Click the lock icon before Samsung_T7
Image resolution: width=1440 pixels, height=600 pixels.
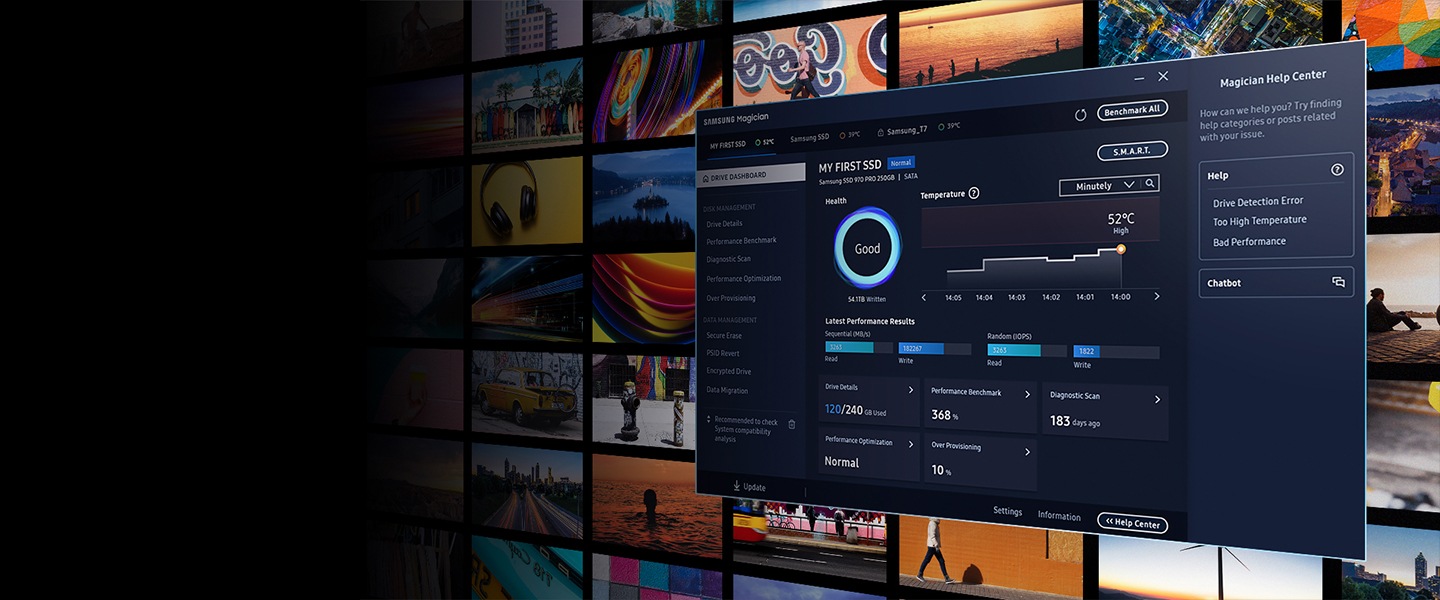pyautogui.click(x=880, y=132)
